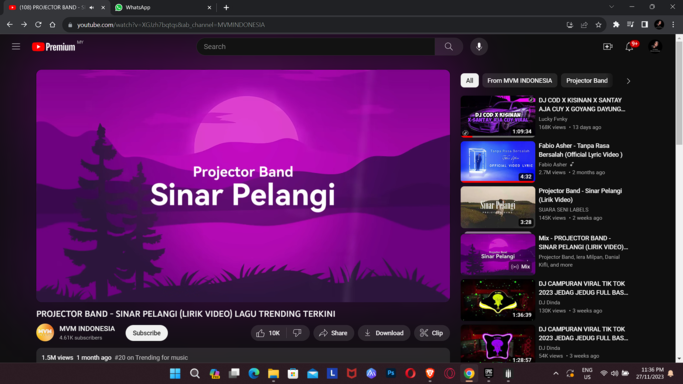Click the #20 on Trending for music text
This screenshot has width=683, height=384.
click(x=151, y=357)
